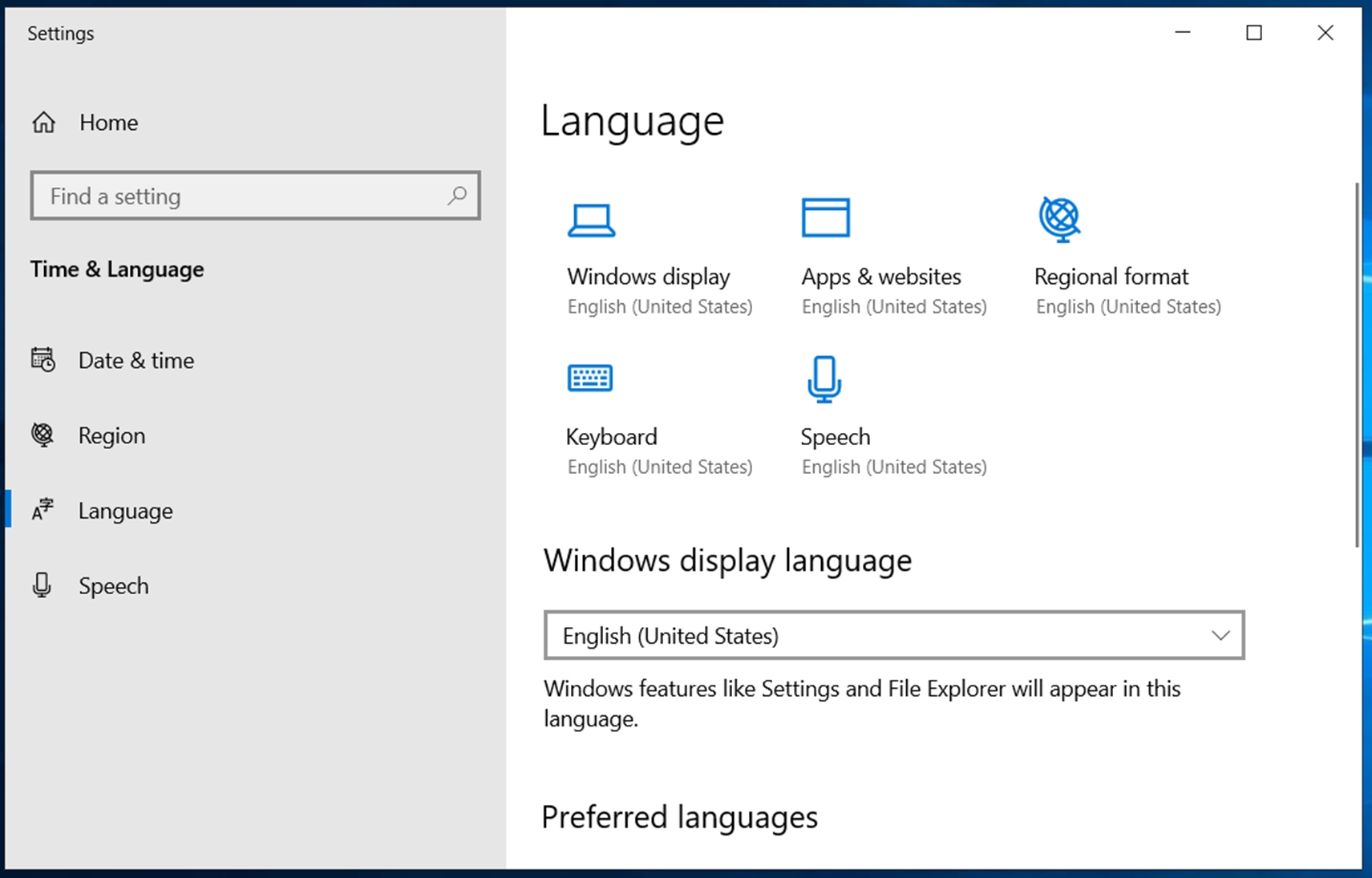Click the Windows features description text
The width and height of the screenshot is (1372, 878).
pos(862,703)
